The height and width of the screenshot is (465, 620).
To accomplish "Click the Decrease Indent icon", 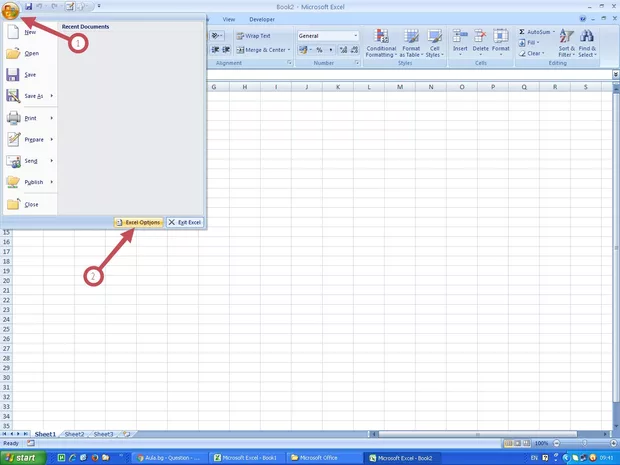I will pos(215,50).
